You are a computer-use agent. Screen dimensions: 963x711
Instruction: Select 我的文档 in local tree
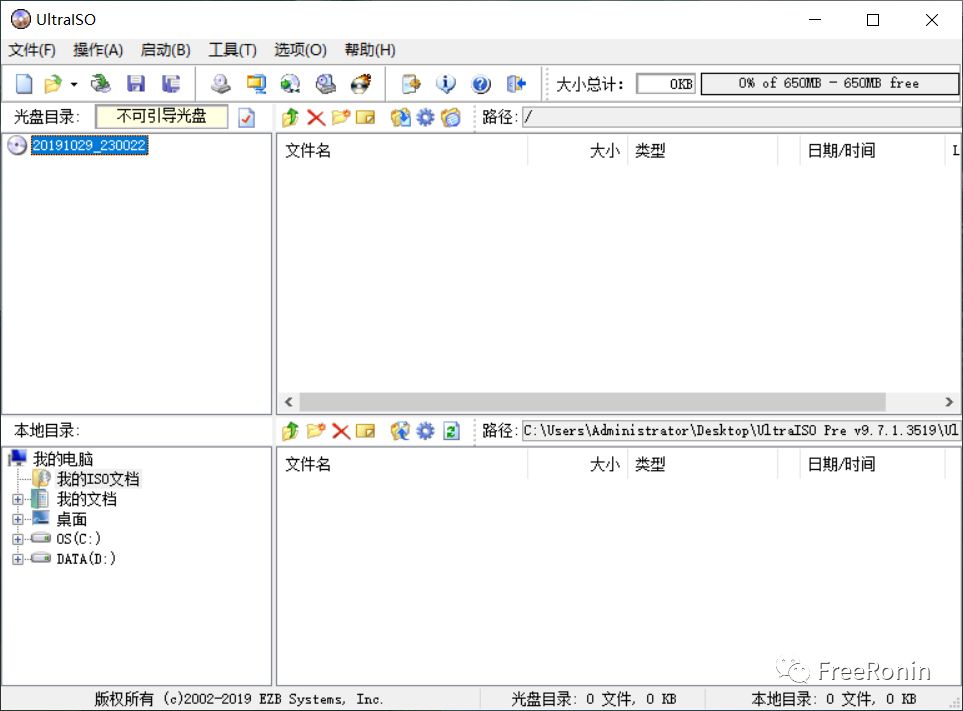87,499
